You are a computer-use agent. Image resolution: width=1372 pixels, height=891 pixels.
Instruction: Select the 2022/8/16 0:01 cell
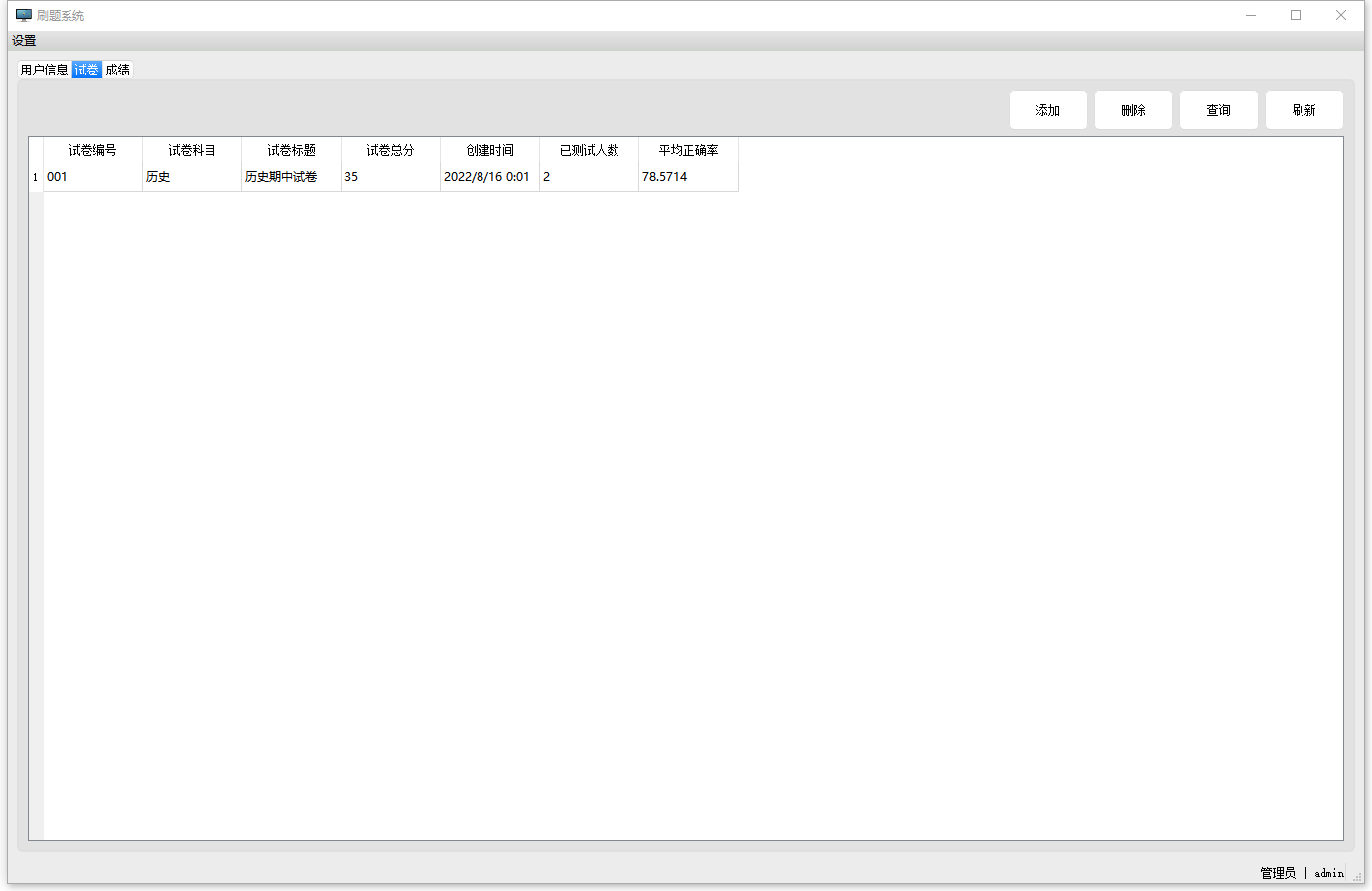pos(489,177)
